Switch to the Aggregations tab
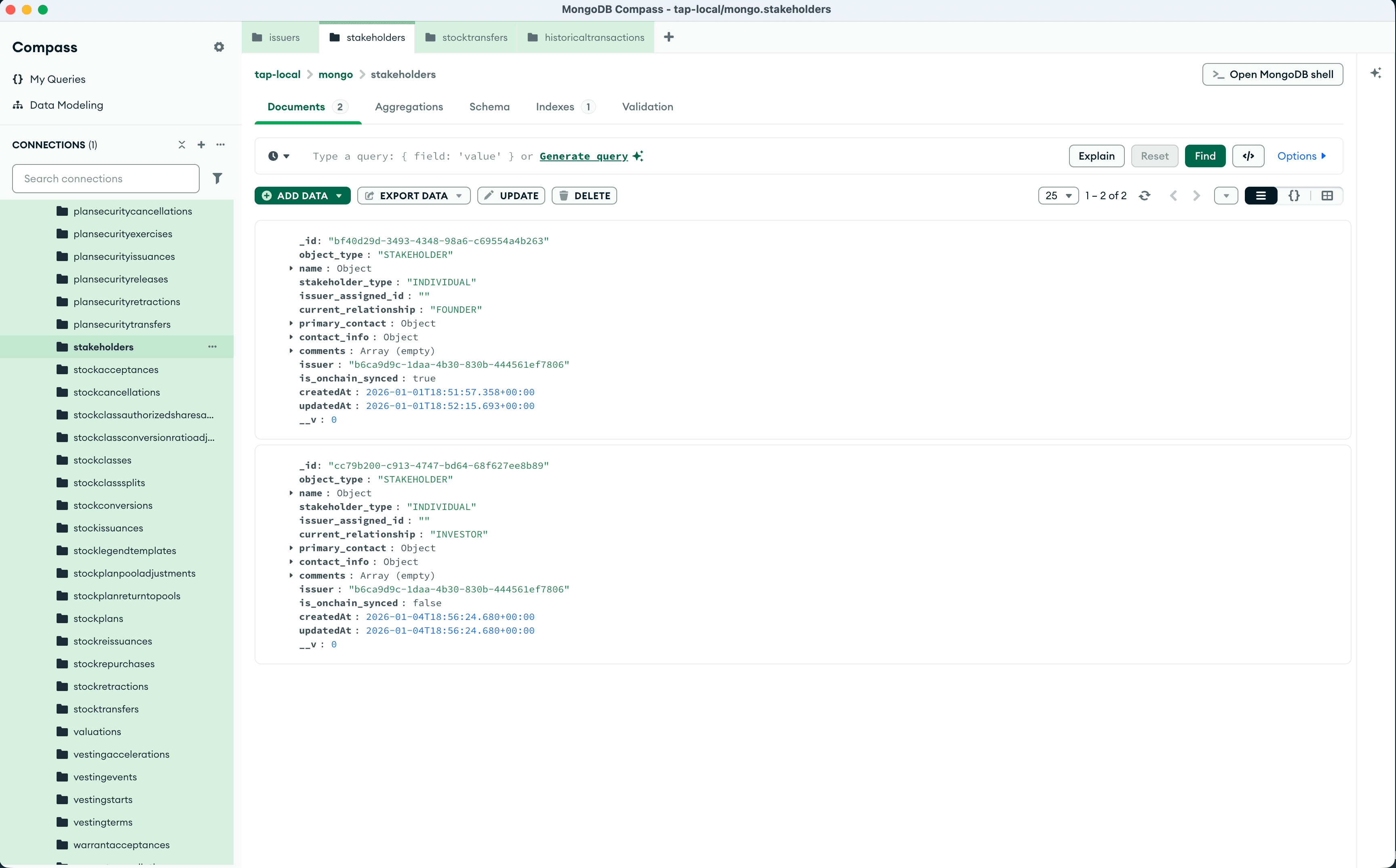The width and height of the screenshot is (1396, 868). click(x=409, y=107)
